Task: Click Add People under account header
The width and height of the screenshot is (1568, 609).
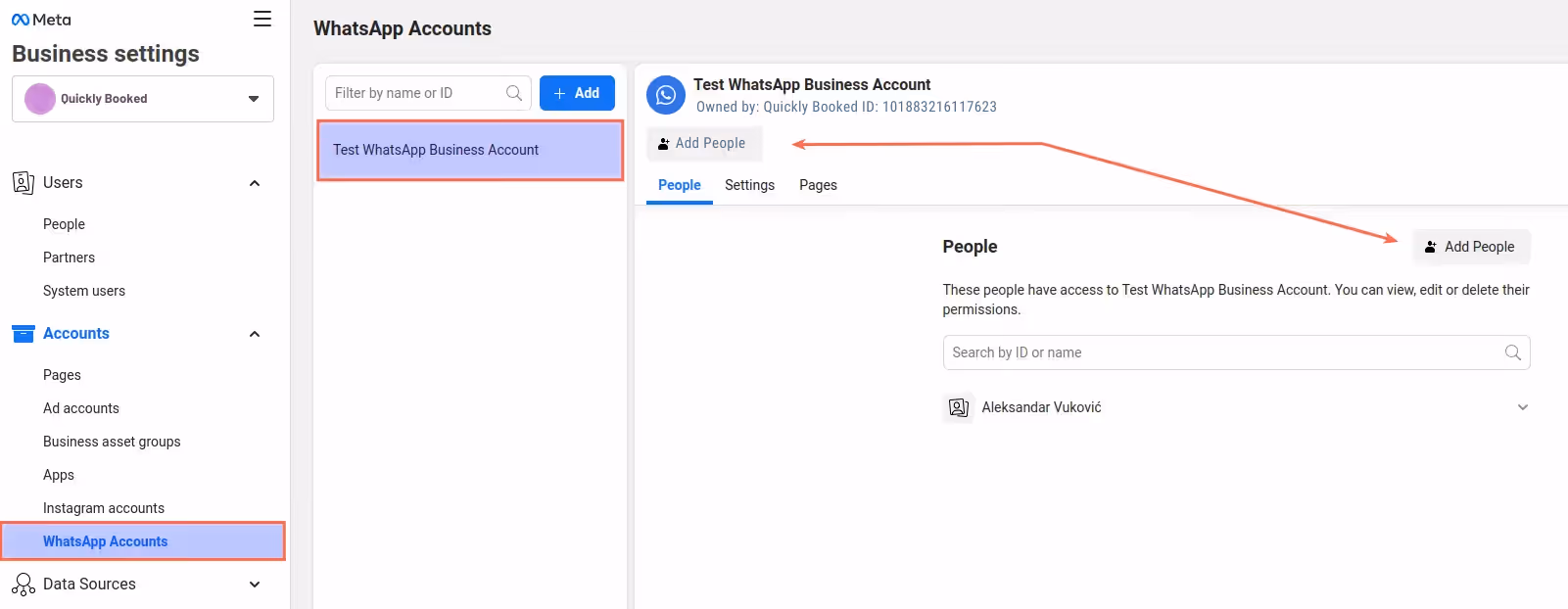Action: [x=703, y=143]
